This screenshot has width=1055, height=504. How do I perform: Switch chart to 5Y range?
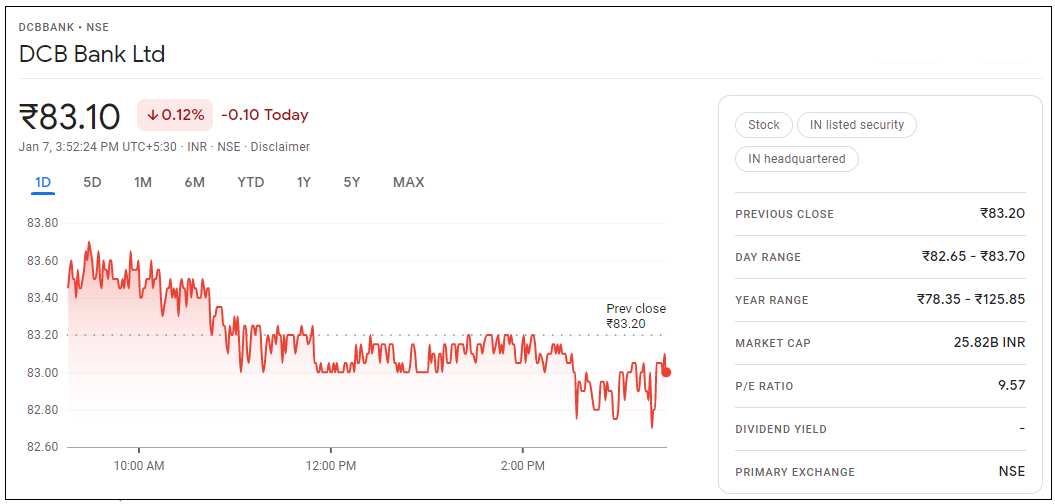(352, 182)
